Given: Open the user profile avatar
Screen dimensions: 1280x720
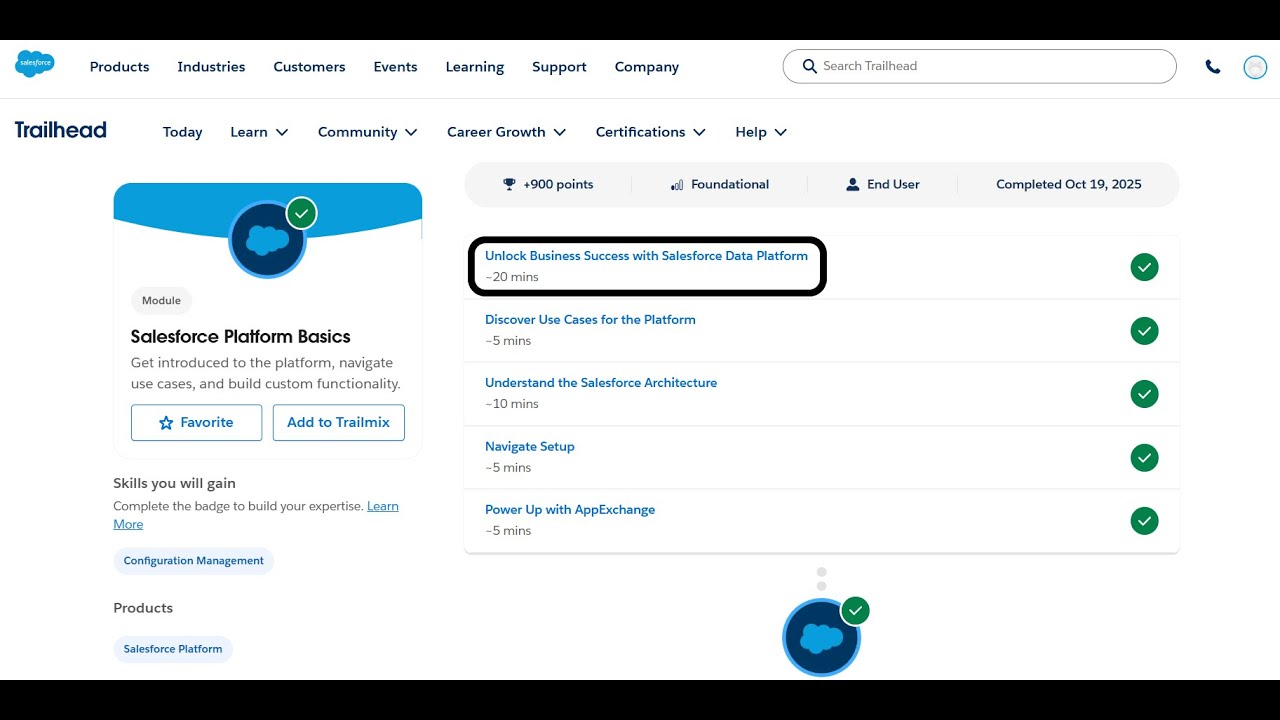Looking at the screenshot, I should click(1255, 67).
